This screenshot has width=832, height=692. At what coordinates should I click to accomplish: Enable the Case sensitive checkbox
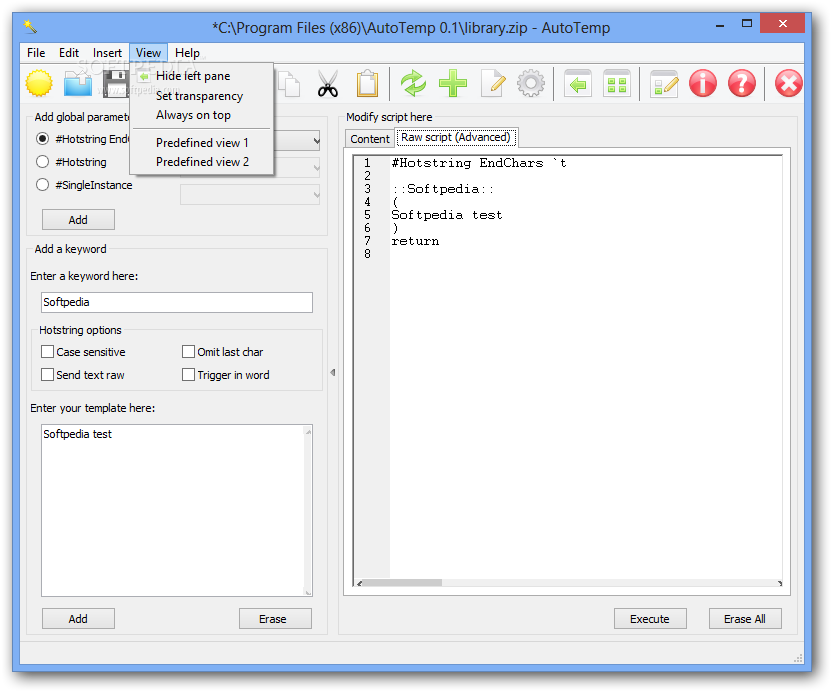(47, 352)
